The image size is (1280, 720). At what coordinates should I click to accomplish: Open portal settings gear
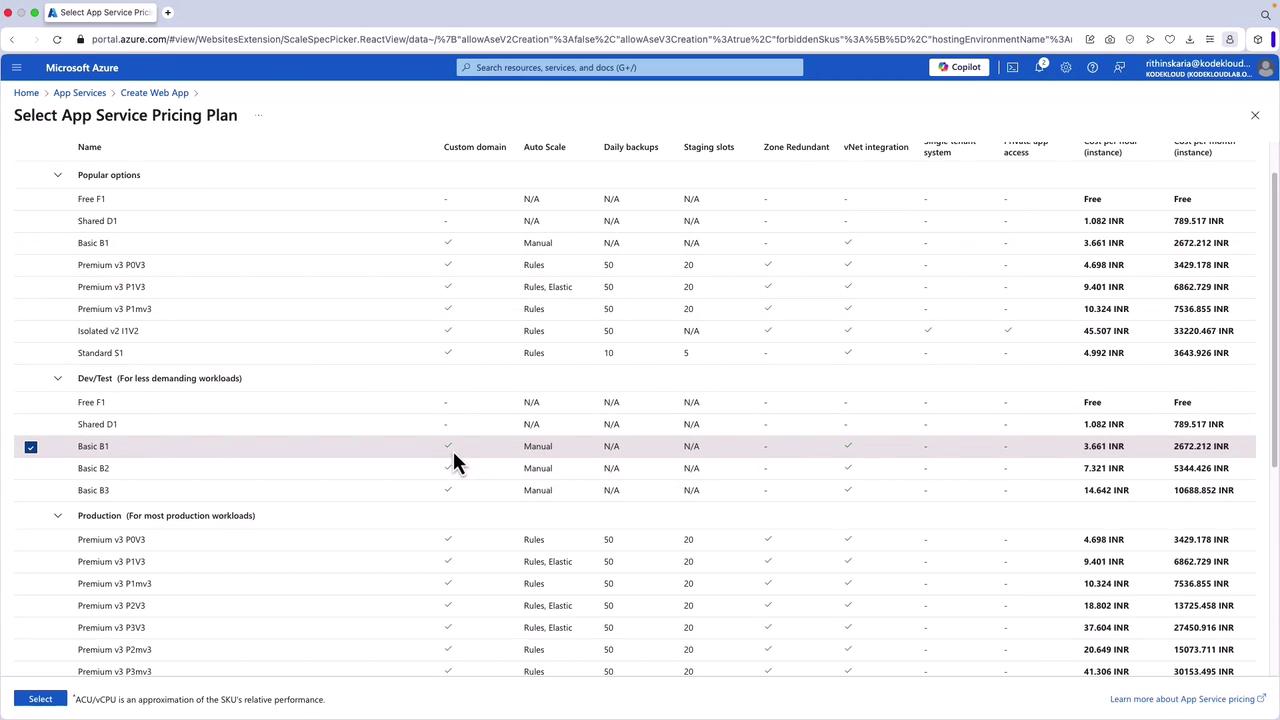pyautogui.click(x=1066, y=67)
